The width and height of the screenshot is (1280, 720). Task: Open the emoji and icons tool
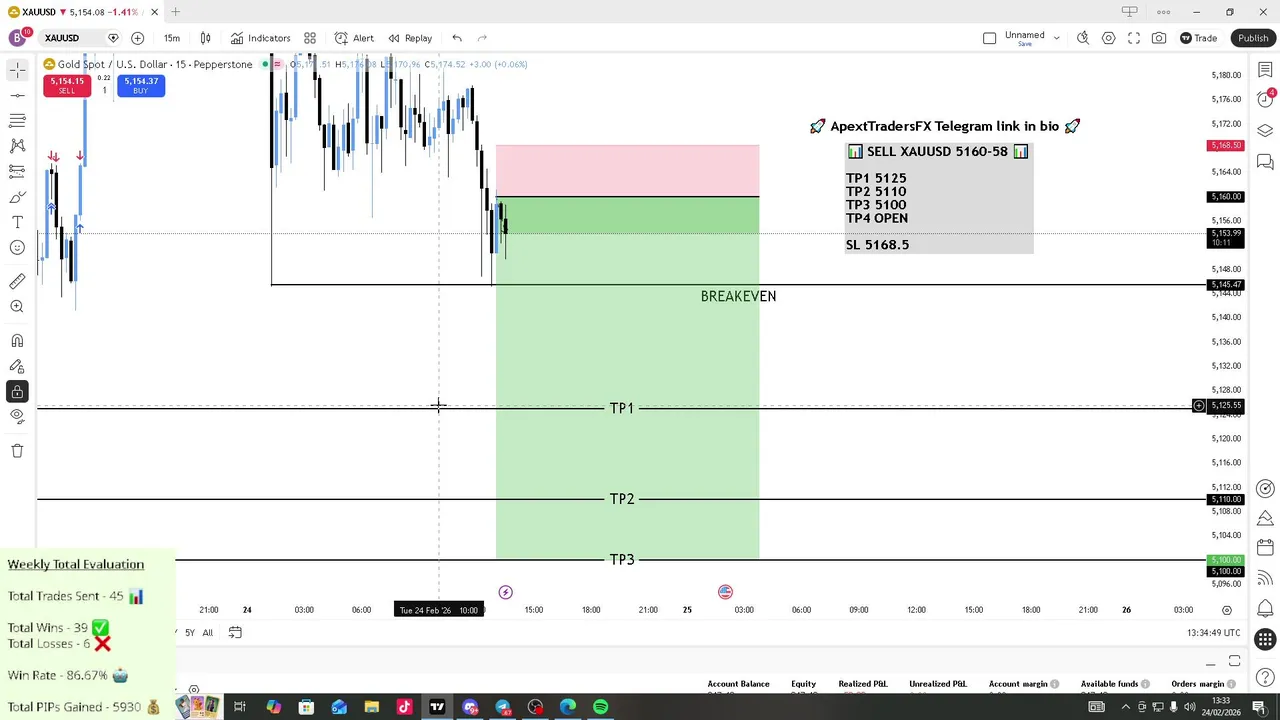coord(17,247)
